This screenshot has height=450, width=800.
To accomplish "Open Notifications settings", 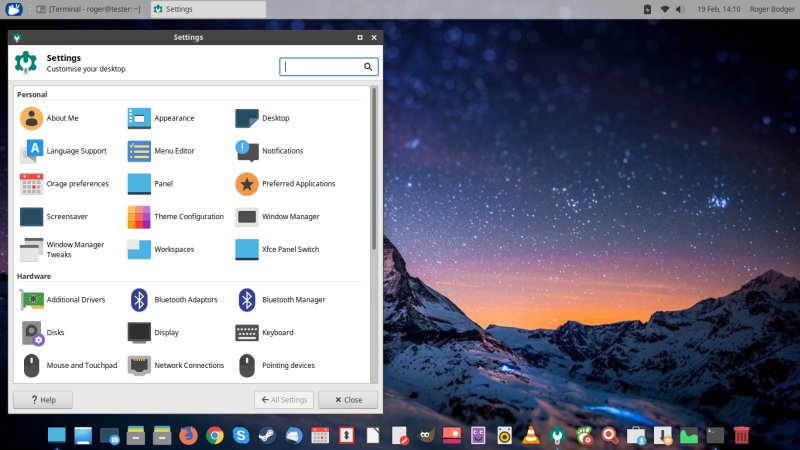I will pos(270,151).
